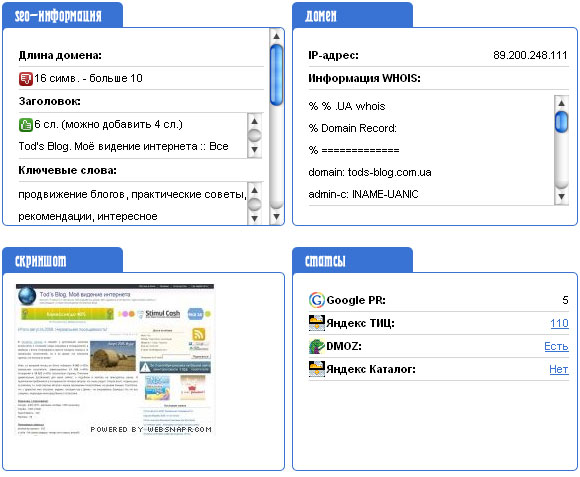
Task: Click the tods-blog site screenshot thumbnail
Action: click(115, 359)
